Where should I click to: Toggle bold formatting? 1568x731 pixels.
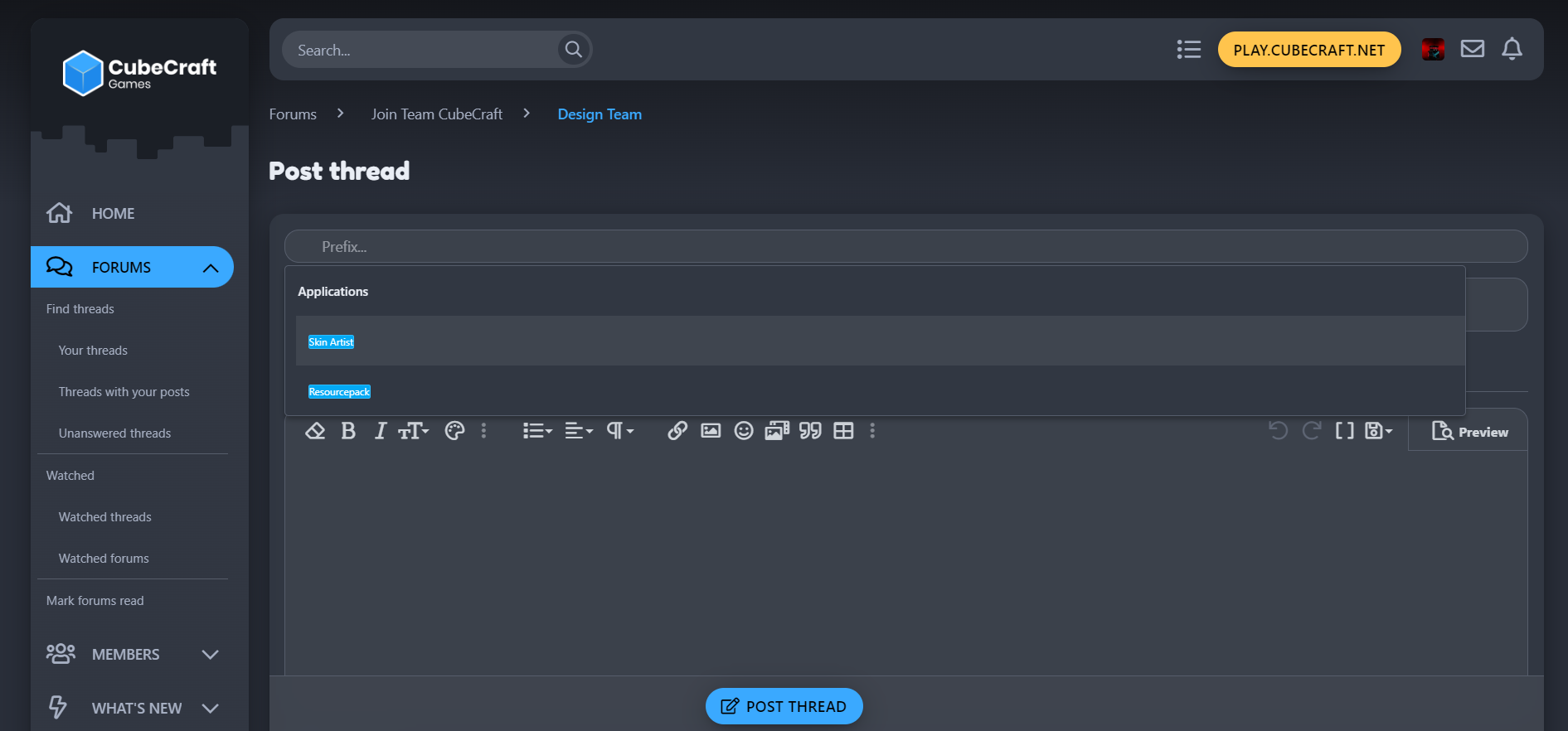348,430
